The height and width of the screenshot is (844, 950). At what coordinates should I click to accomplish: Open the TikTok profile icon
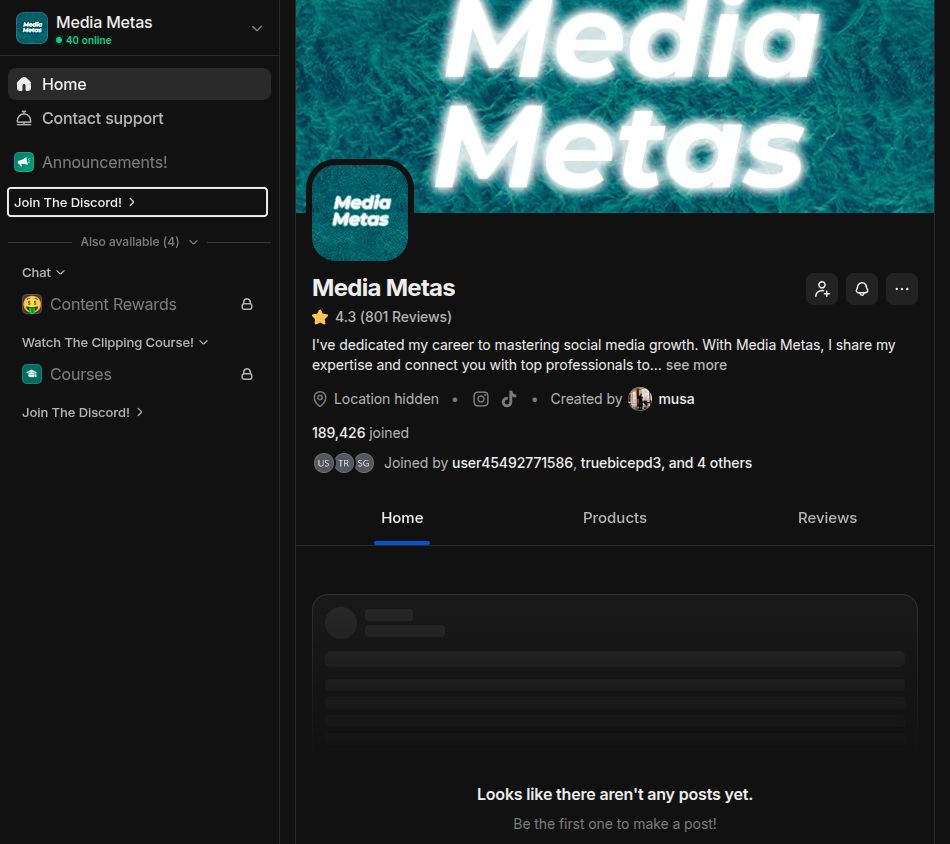509,399
